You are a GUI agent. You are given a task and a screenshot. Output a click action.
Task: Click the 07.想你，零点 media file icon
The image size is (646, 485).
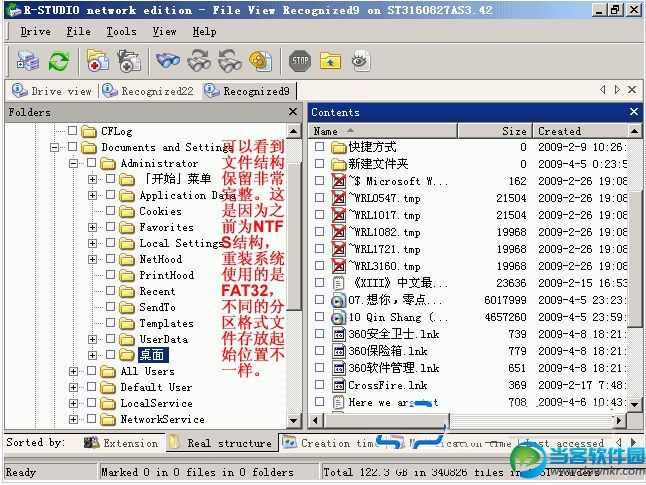coord(339,300)
